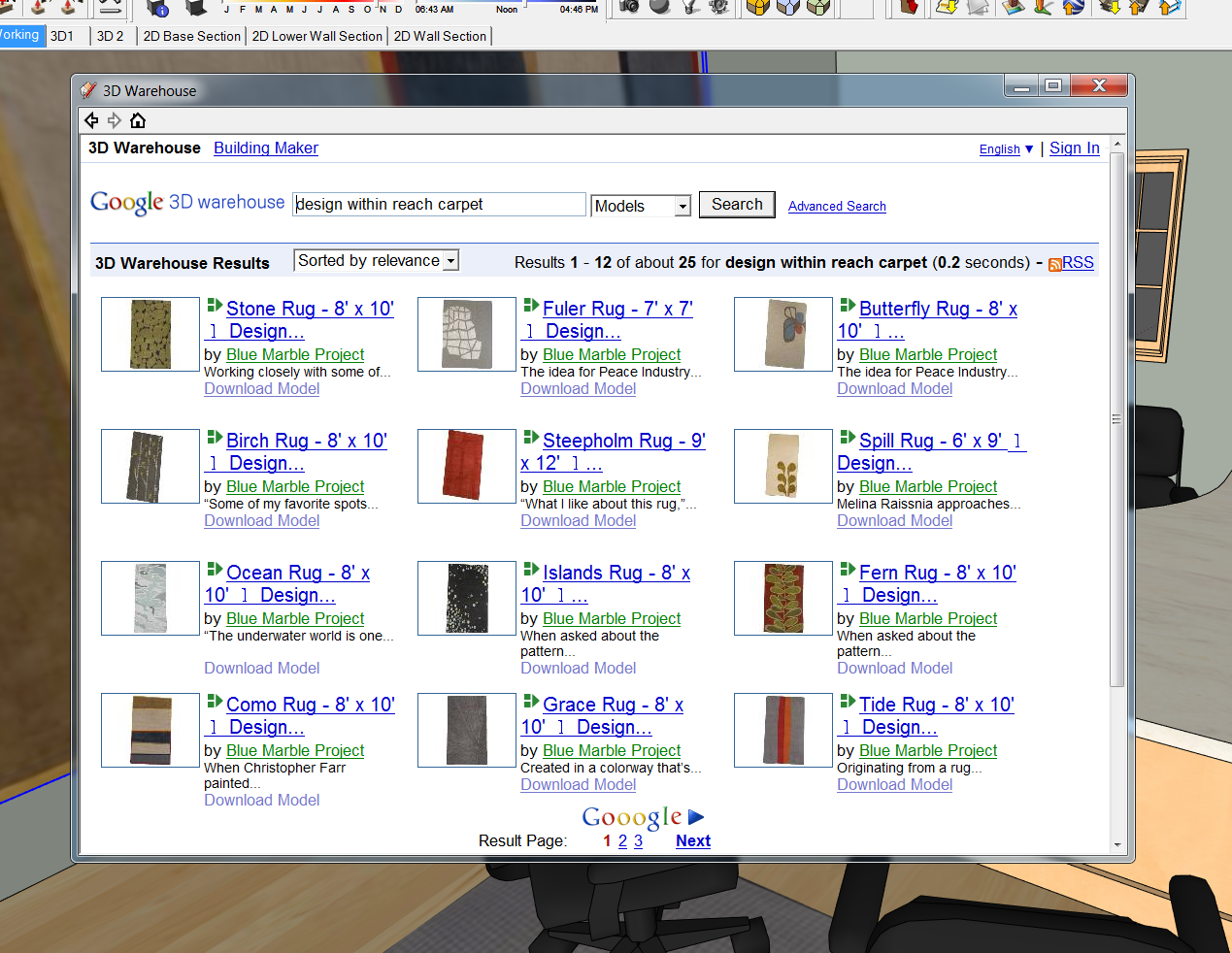Open the Islands Rug black thumbnail

pyautogui.click(x=466, y=599)
